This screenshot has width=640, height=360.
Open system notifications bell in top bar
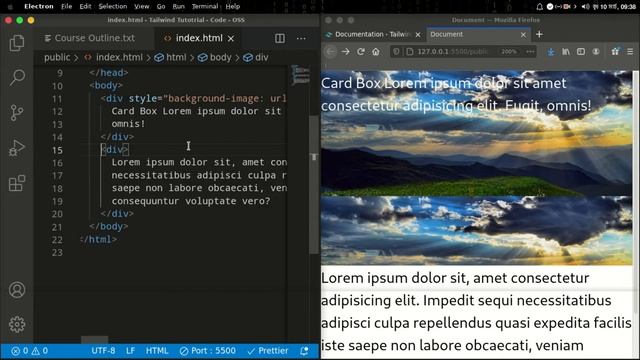point(539,7)
